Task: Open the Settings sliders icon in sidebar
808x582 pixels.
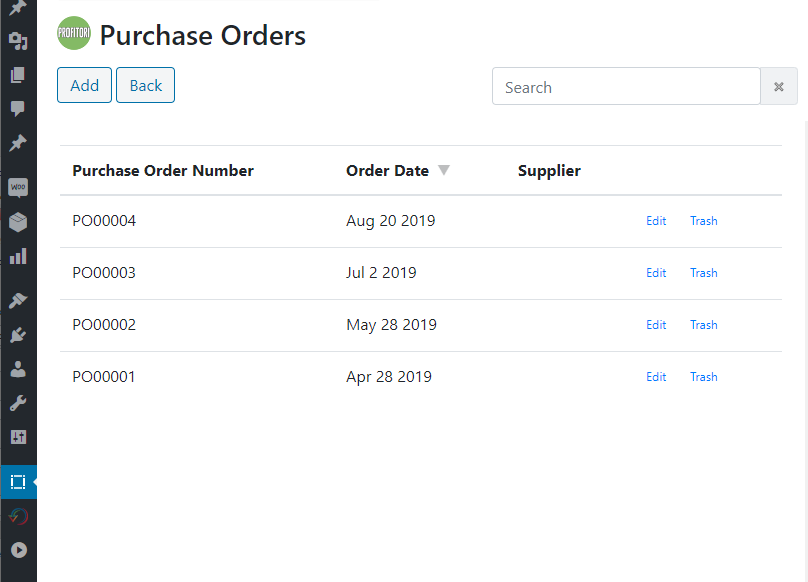Action: point(18,437)
